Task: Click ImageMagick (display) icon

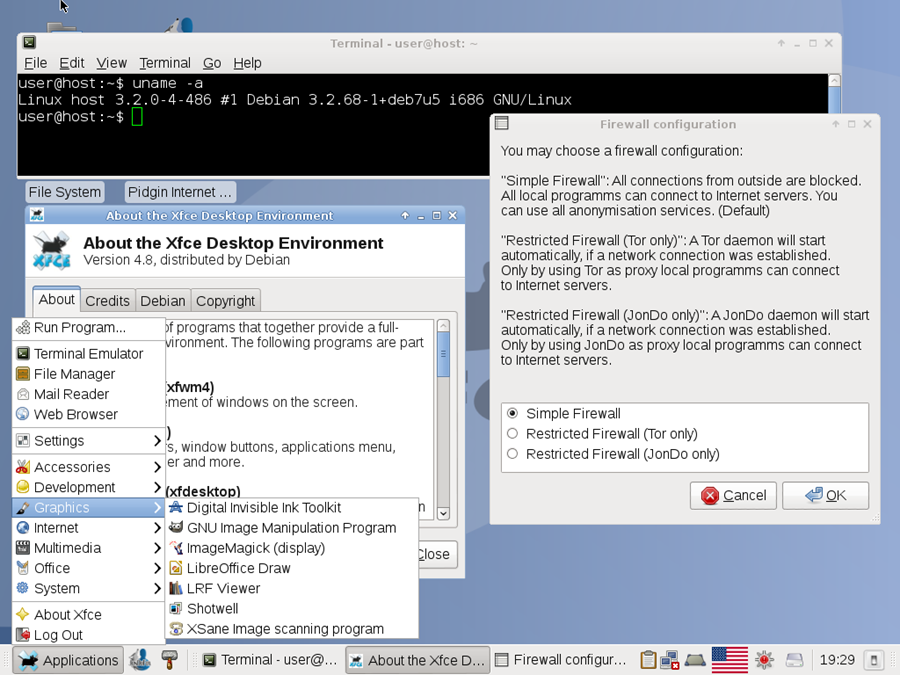Action: point(176,548)
